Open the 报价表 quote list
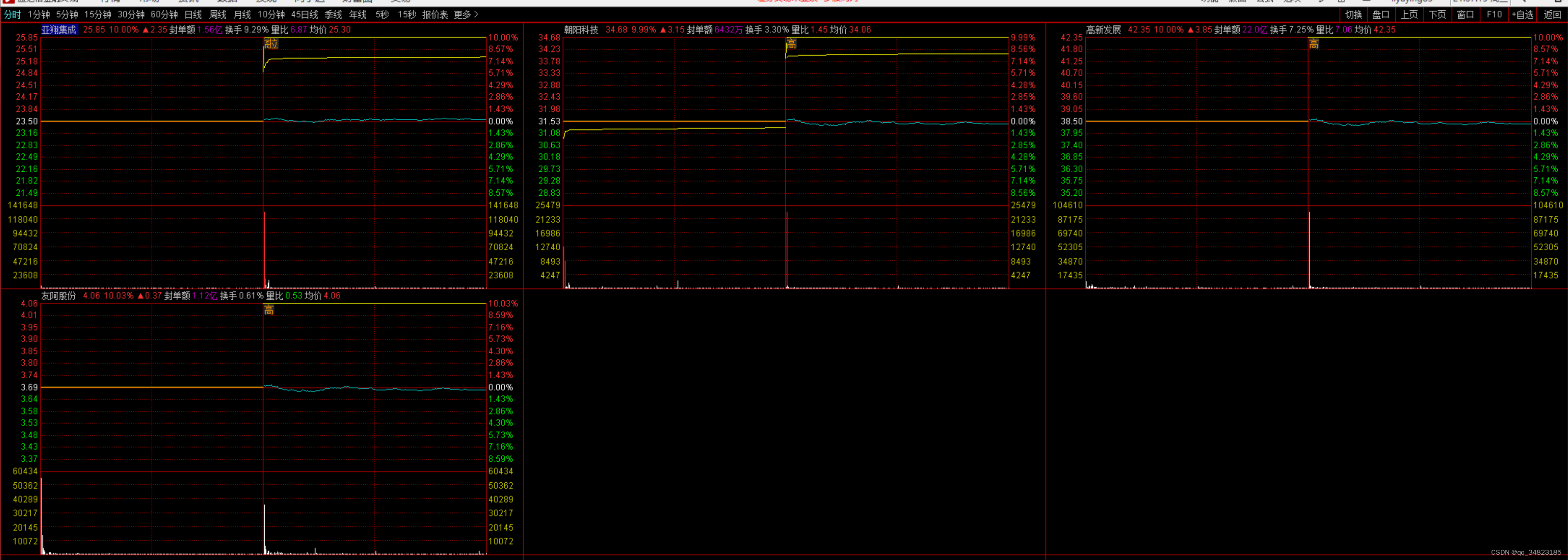The width and height of the screenshot is (1568, 560). pyautogui.click(x=434, y=14)
